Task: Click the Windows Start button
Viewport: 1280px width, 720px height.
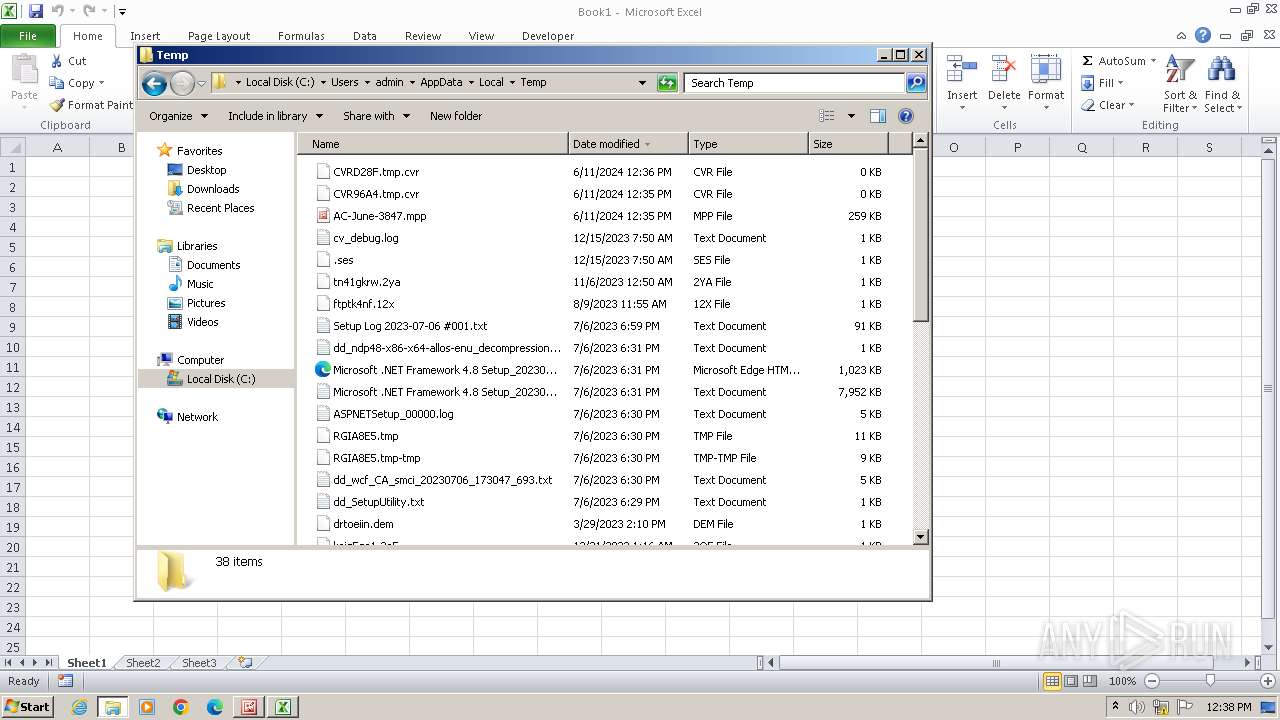Action: tap(27, 707)
